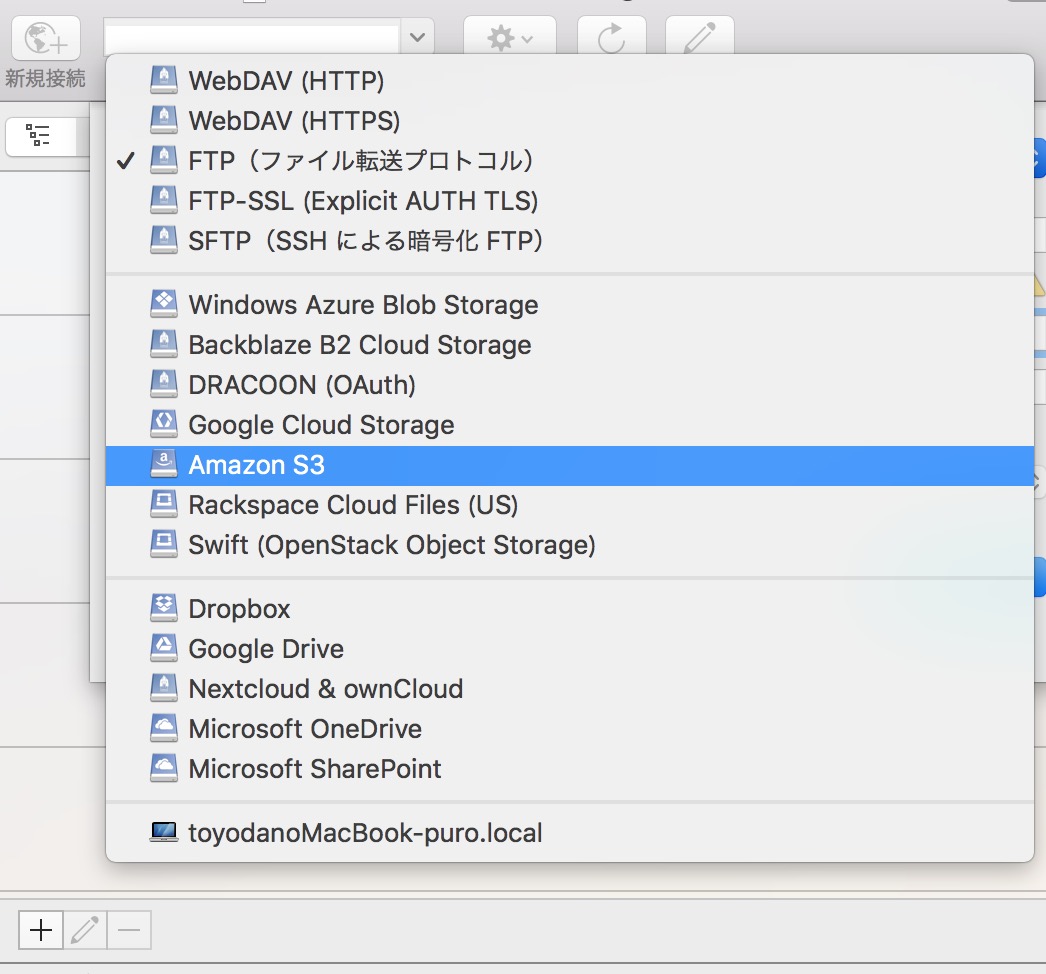
Task: Switch to the outline view button
Action: (x=39, y=135)
